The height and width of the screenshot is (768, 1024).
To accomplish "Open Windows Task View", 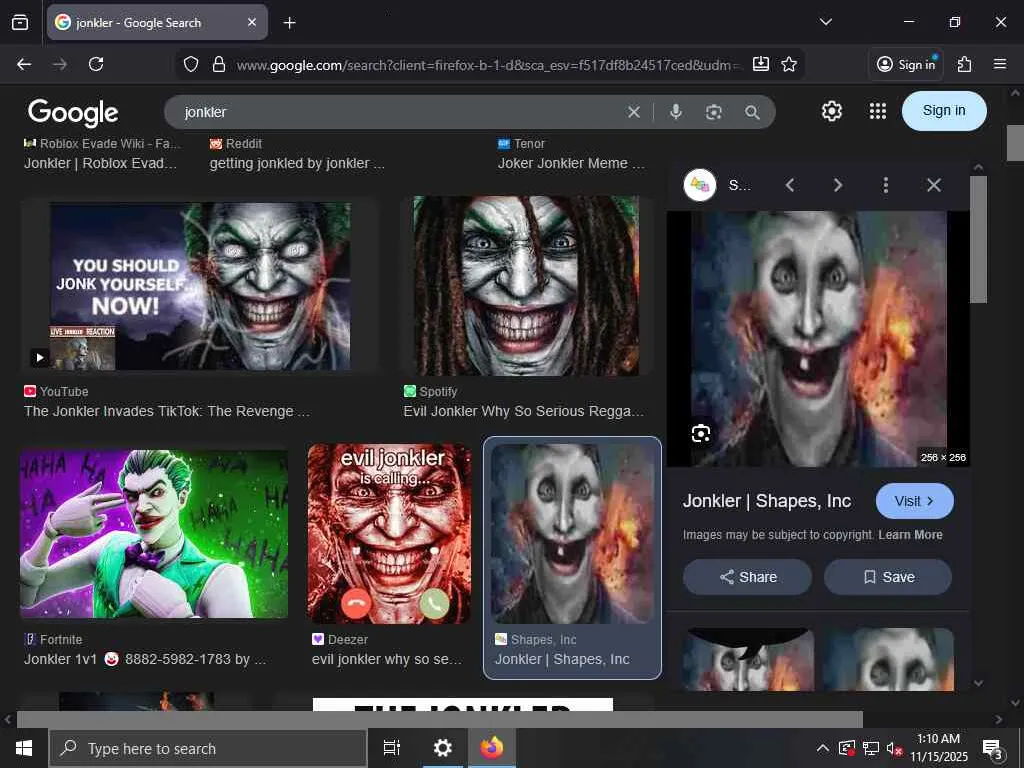I will tap(392, 748).
